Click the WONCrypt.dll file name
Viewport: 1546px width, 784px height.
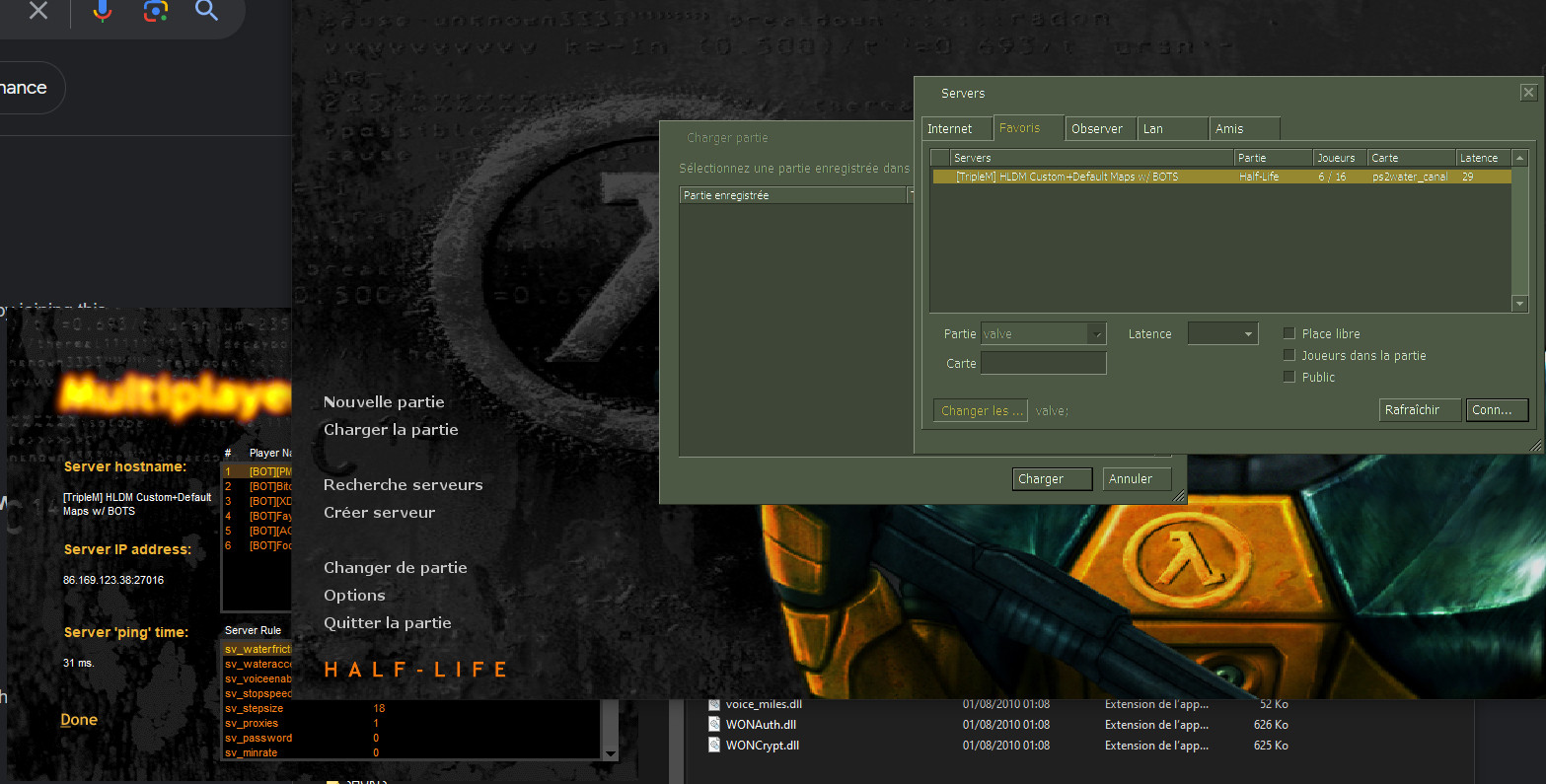(x=762, y=745)
